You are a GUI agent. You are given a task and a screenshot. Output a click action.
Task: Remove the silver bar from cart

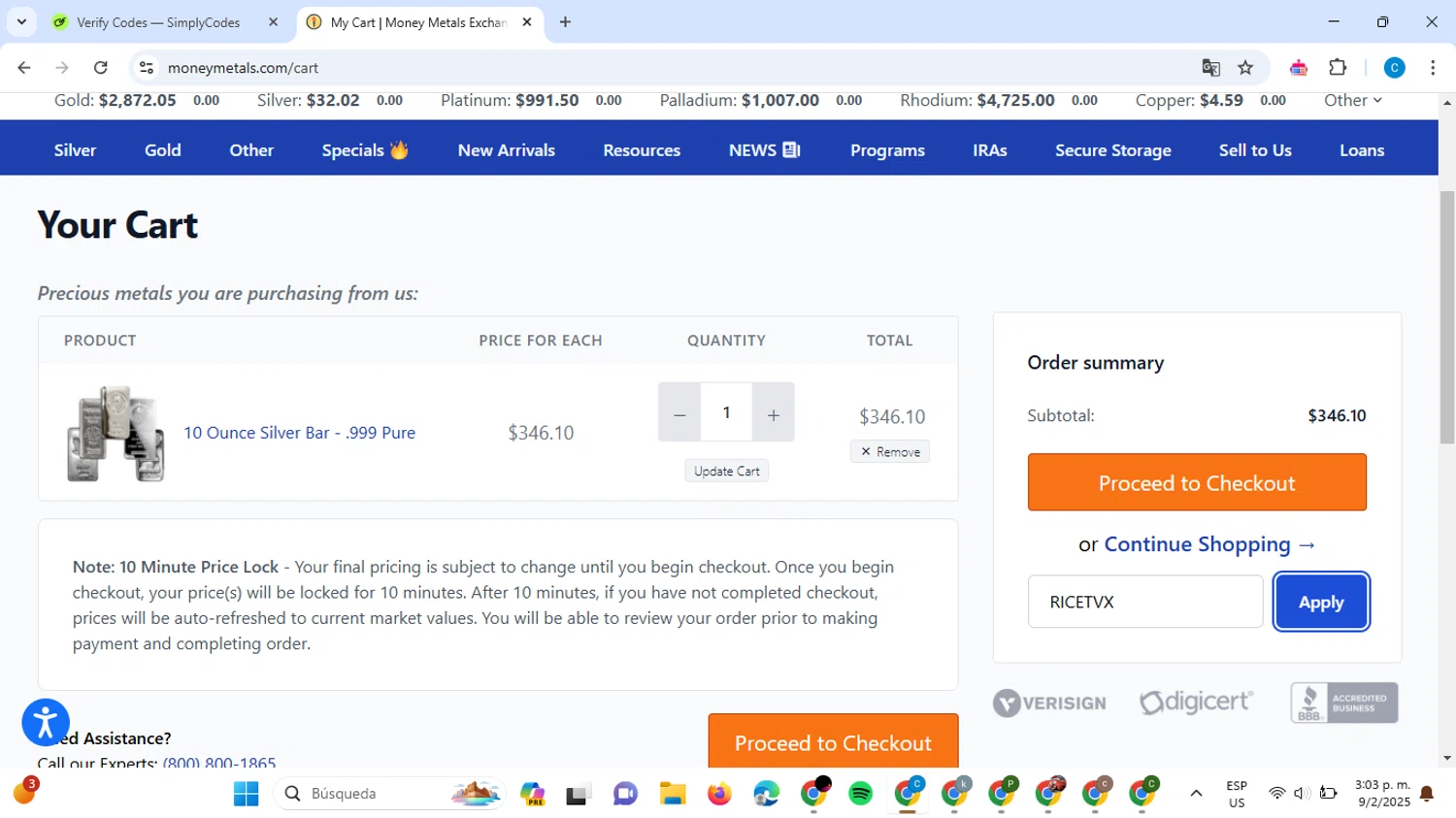[890, 451]
